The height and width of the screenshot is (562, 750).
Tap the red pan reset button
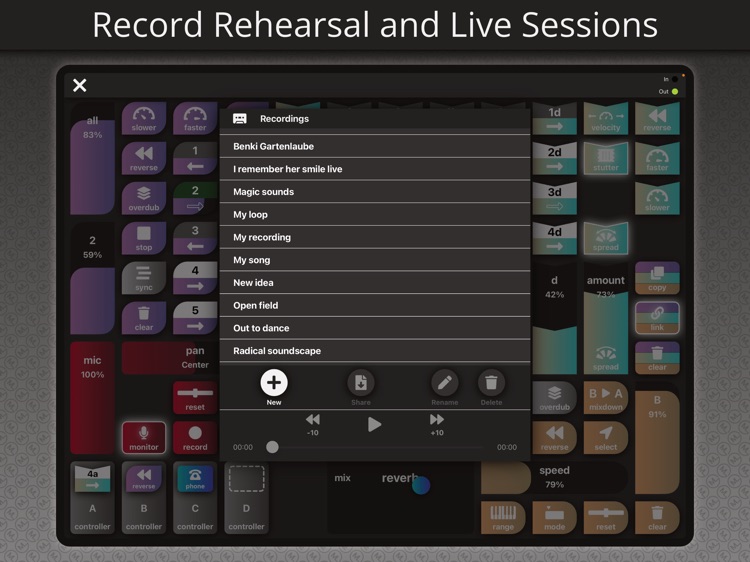tap(195, 397)
